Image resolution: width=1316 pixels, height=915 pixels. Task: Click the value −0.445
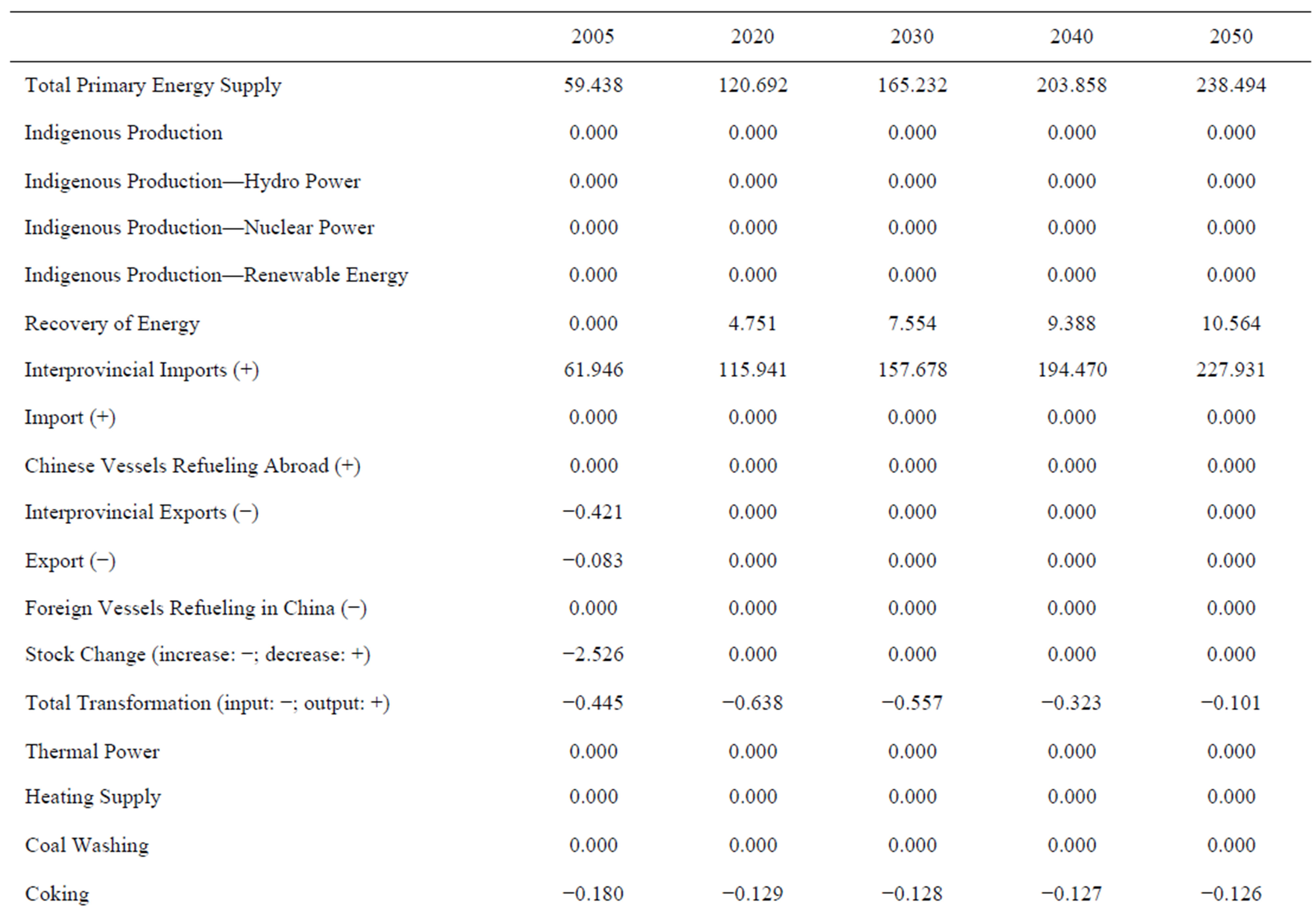tap(593, 703)
